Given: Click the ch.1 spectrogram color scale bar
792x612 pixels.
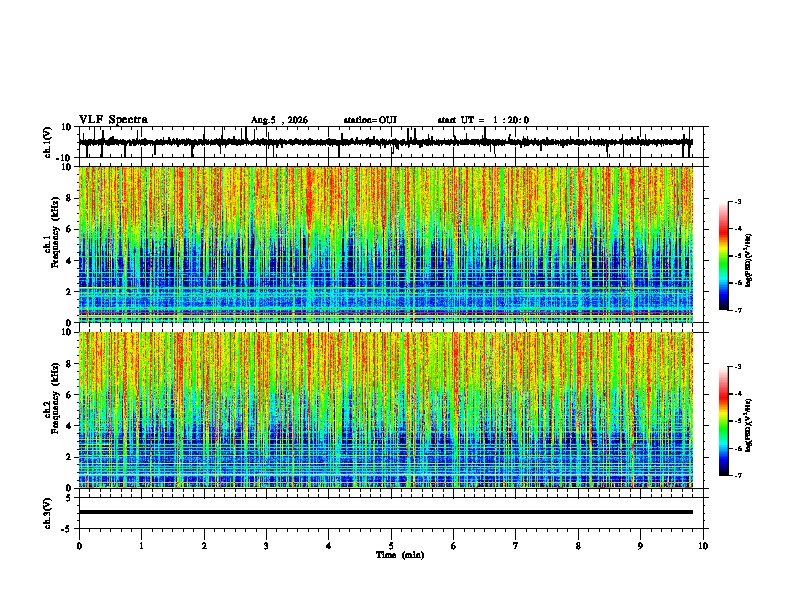Looking at the screenshot, I should [x=723, y=256].
